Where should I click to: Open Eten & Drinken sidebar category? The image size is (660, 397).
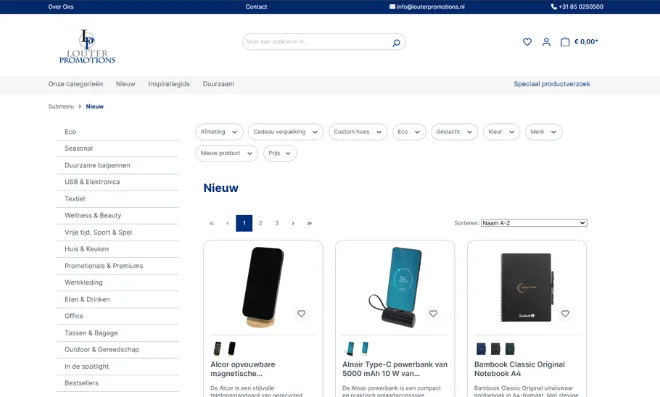coord(117,299)
